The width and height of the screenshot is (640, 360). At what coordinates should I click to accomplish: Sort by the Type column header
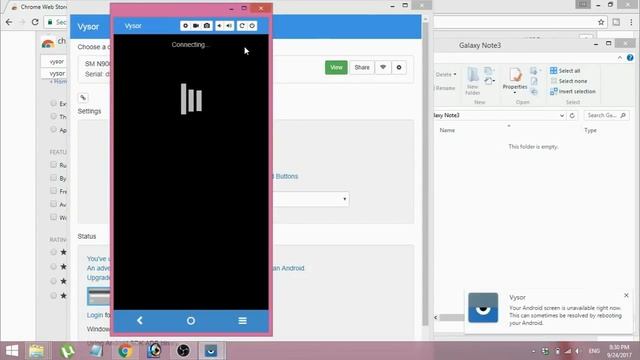click(x=590, y=130)
